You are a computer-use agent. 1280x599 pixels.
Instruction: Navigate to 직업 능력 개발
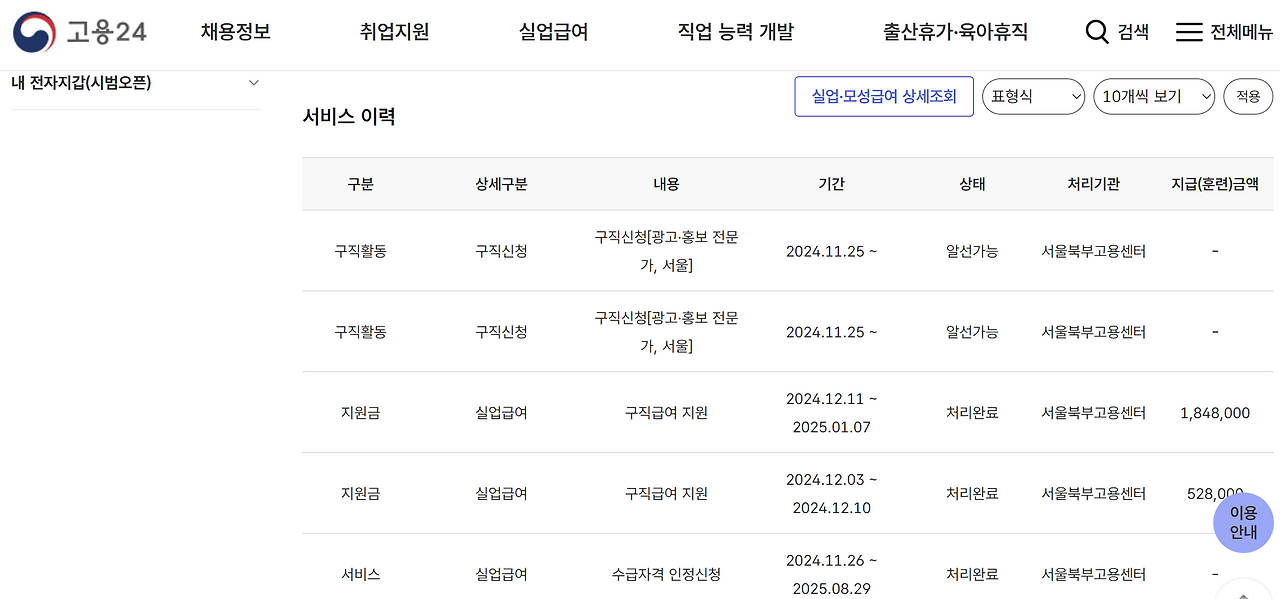pyautogui.click(x=735, y=31)
